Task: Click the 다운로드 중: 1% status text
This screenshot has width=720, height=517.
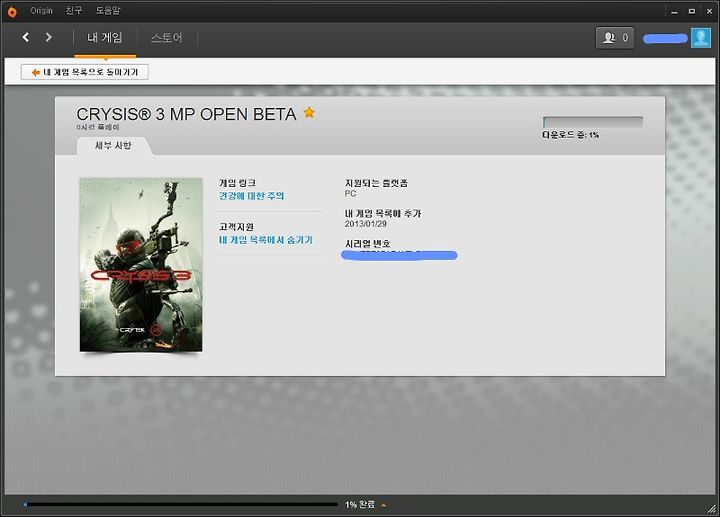Action: pyautogui.click(x=570, y=135)
